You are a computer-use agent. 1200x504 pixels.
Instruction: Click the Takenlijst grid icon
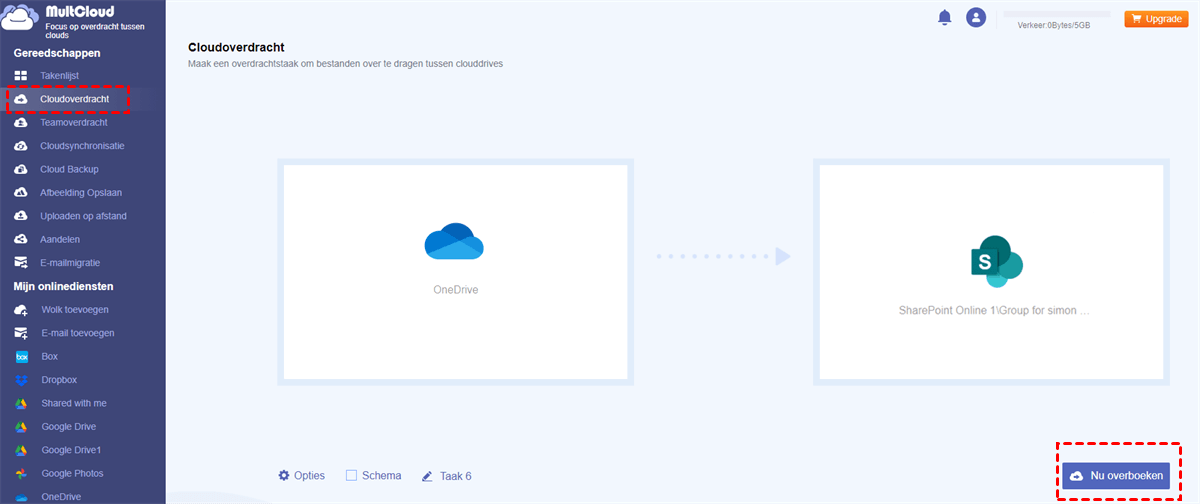click(21, 75)
